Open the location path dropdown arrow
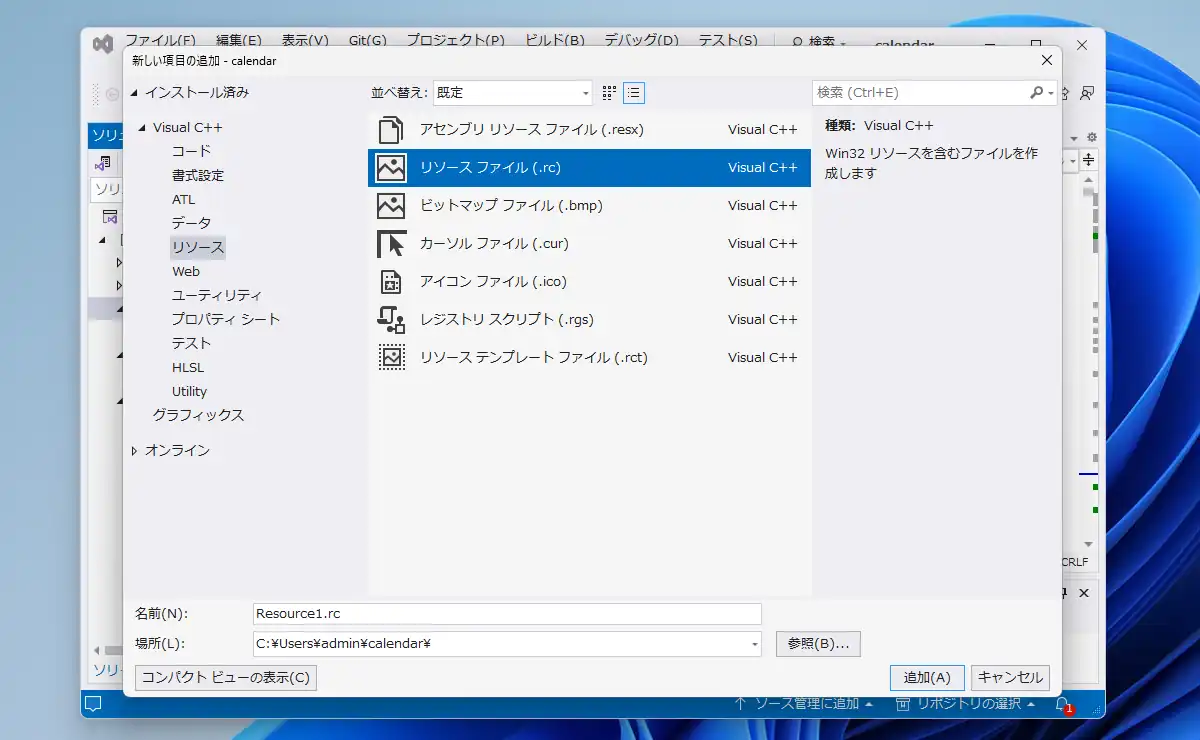Screen dimensions: 1200x740 tap(755, 644)
